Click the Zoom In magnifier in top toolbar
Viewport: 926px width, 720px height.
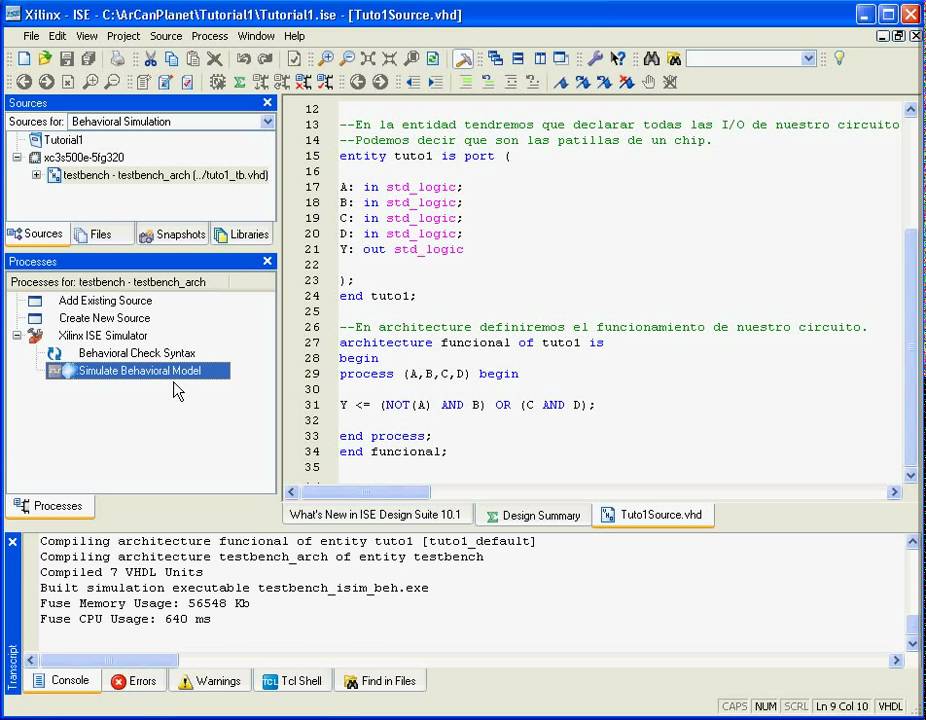pos(325,58)
